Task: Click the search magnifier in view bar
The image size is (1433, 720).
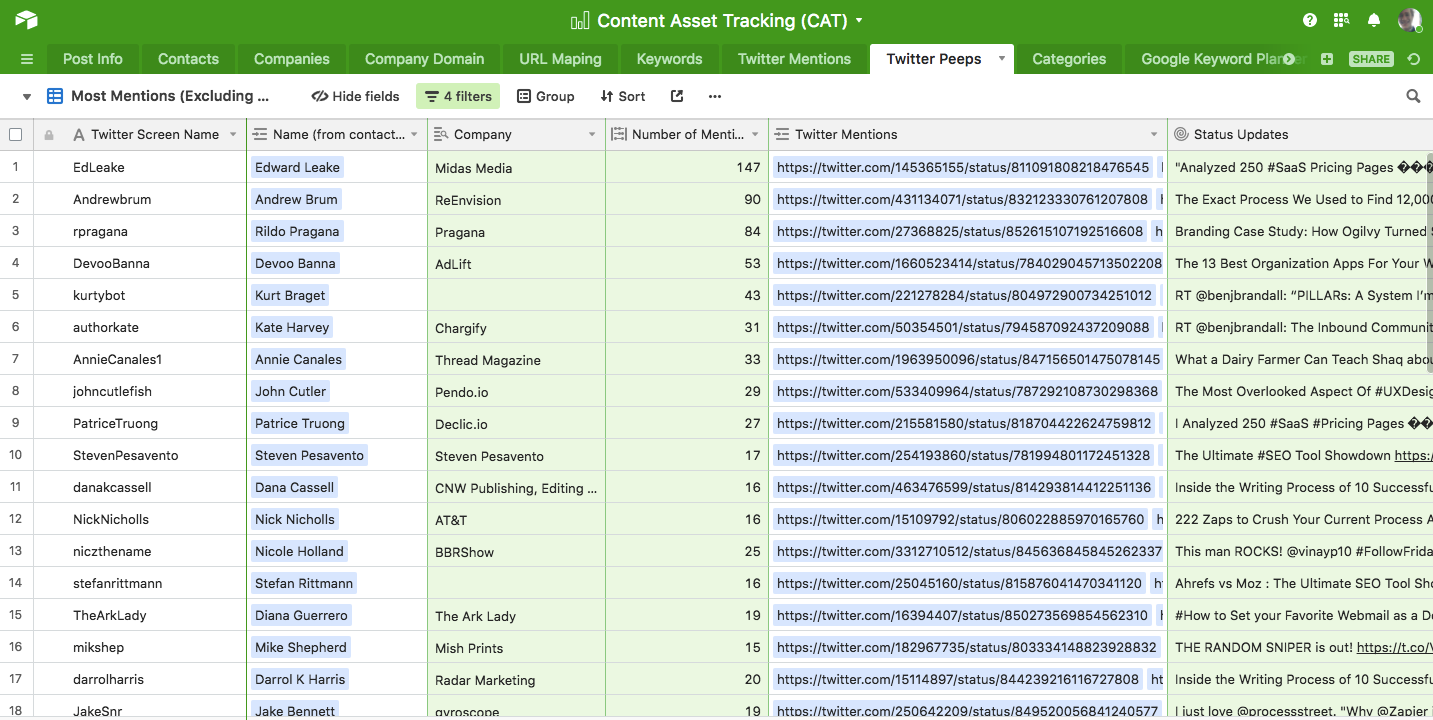Action: (x=1413, y=96)
